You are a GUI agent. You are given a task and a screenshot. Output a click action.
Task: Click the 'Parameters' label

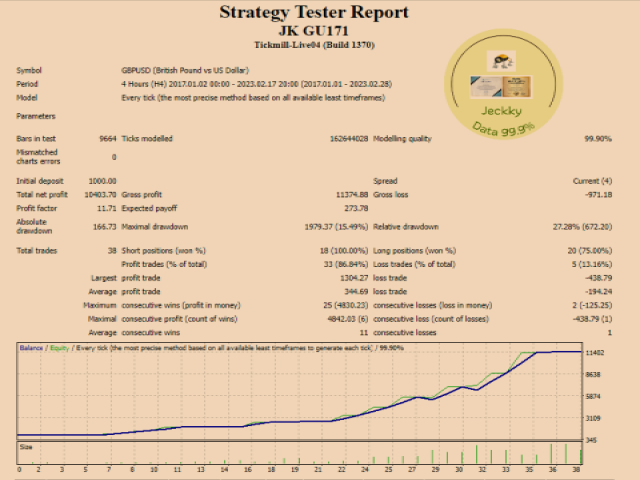tap(36, 116)
